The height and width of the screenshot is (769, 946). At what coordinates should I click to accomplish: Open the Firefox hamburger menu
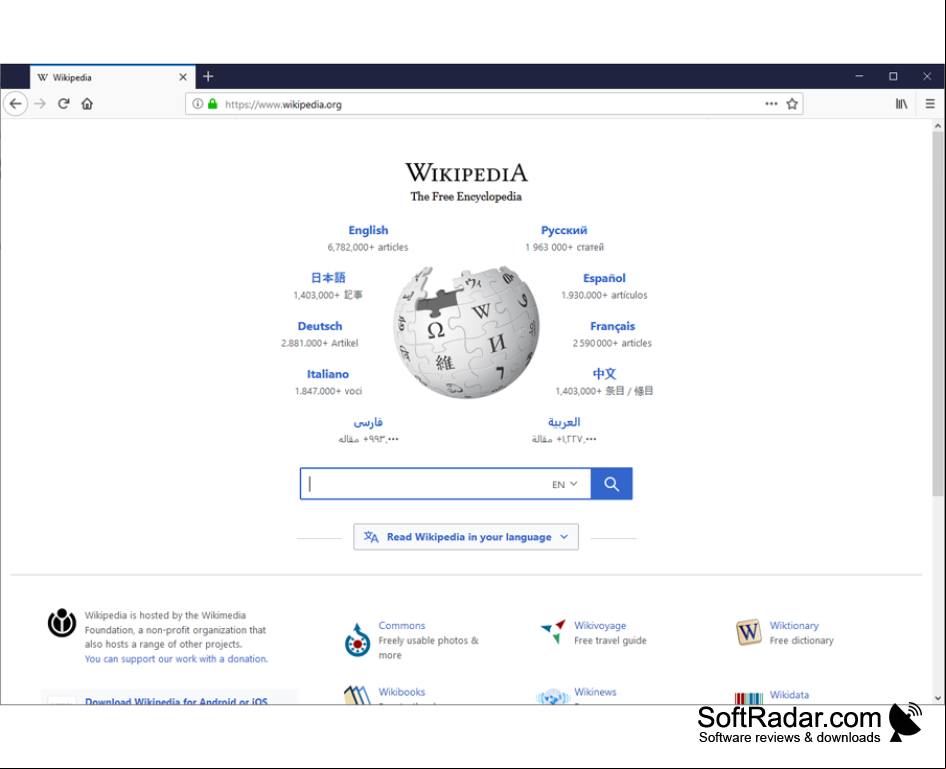(x=930, y=104)
